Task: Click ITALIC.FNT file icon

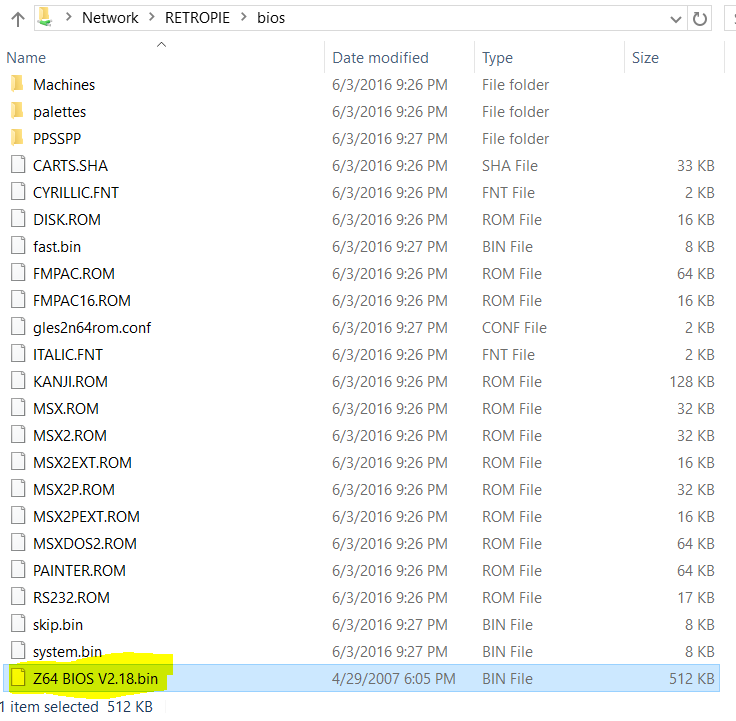Action: [18, 354]
